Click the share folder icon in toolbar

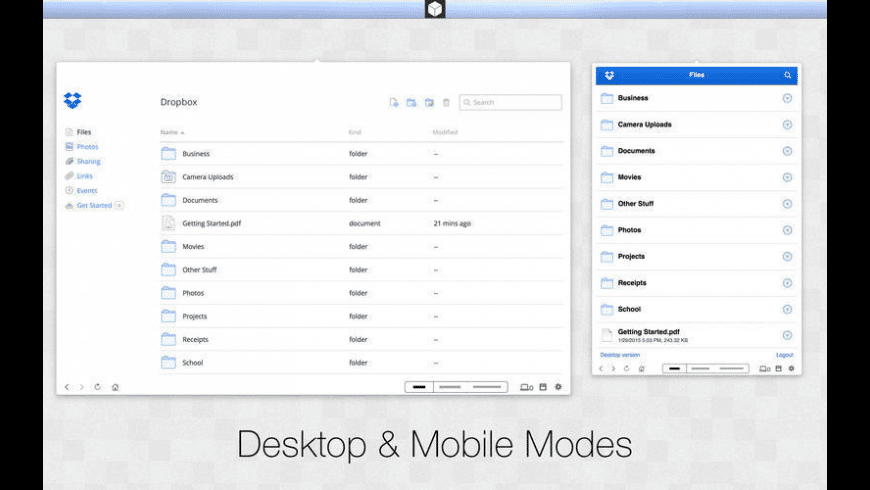point(429,103)
